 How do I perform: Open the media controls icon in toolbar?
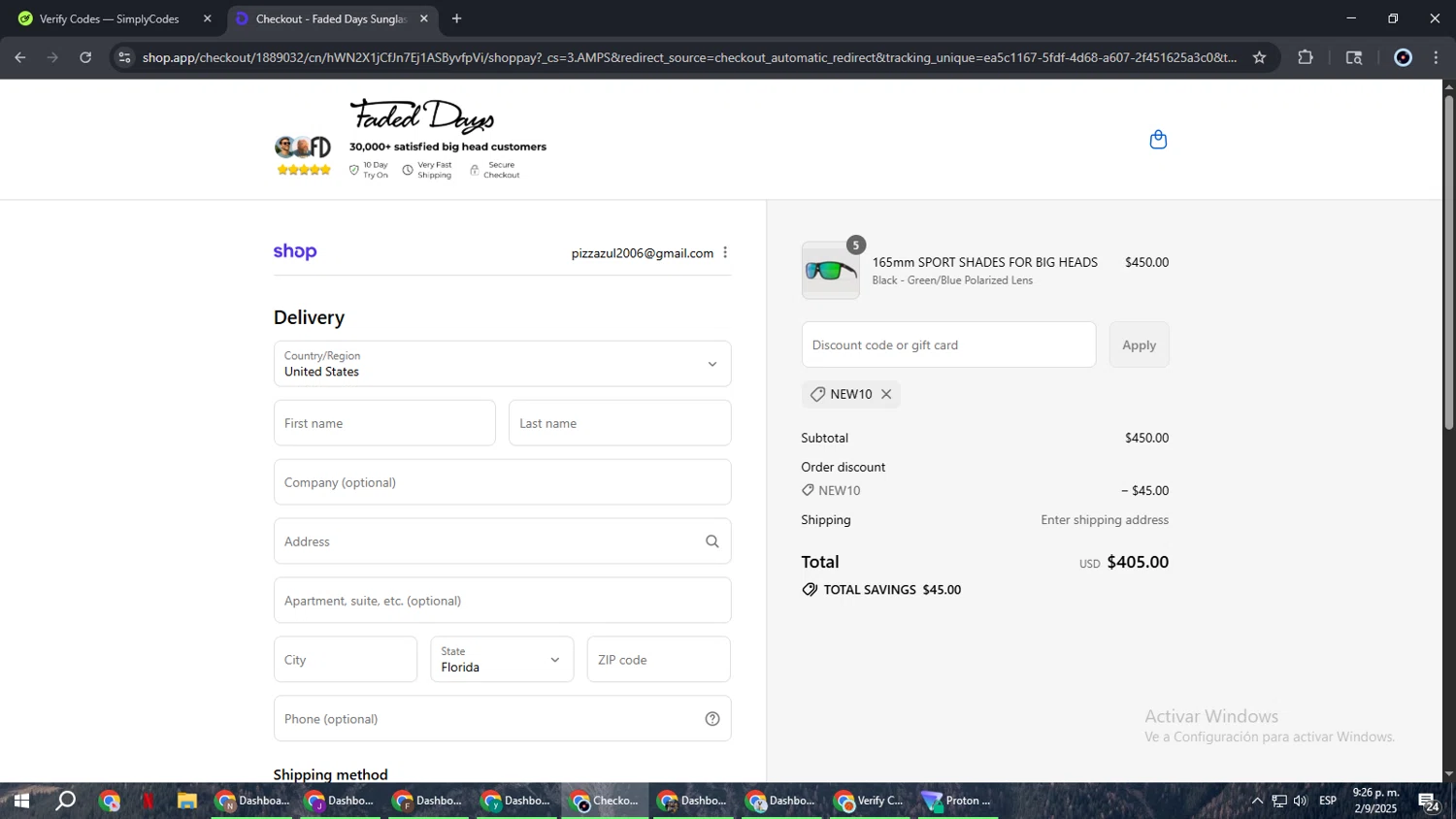(1354, 57)
